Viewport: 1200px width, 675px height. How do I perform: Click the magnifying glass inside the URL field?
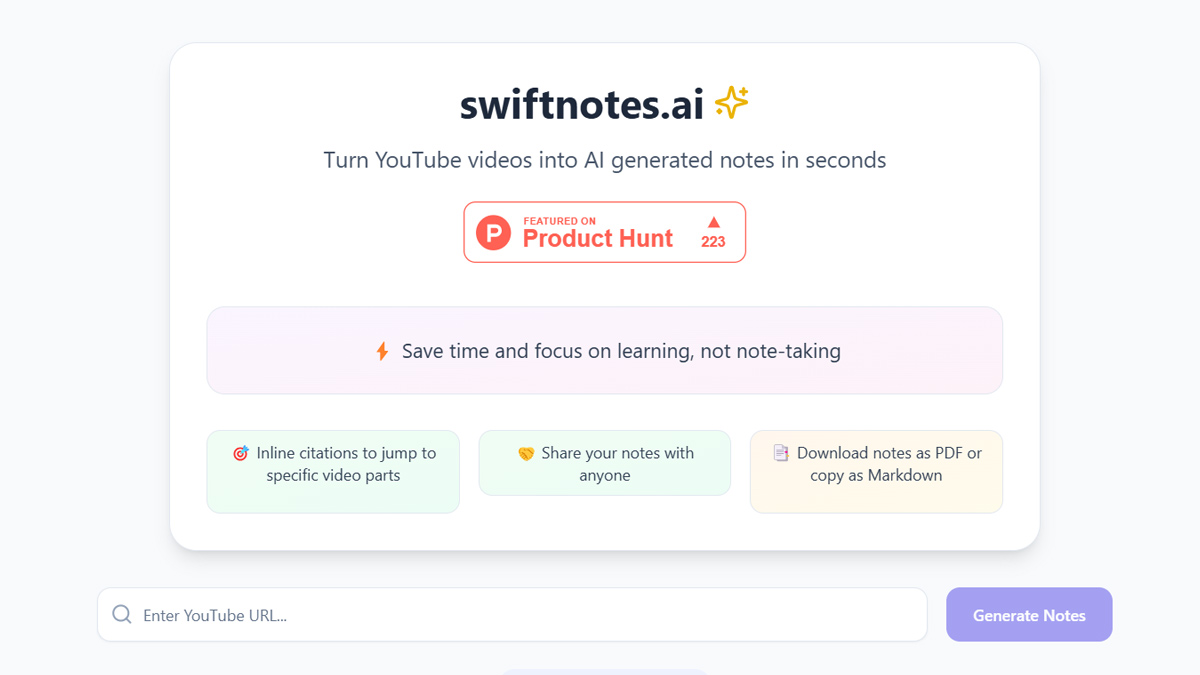click(x=121, y=614)
